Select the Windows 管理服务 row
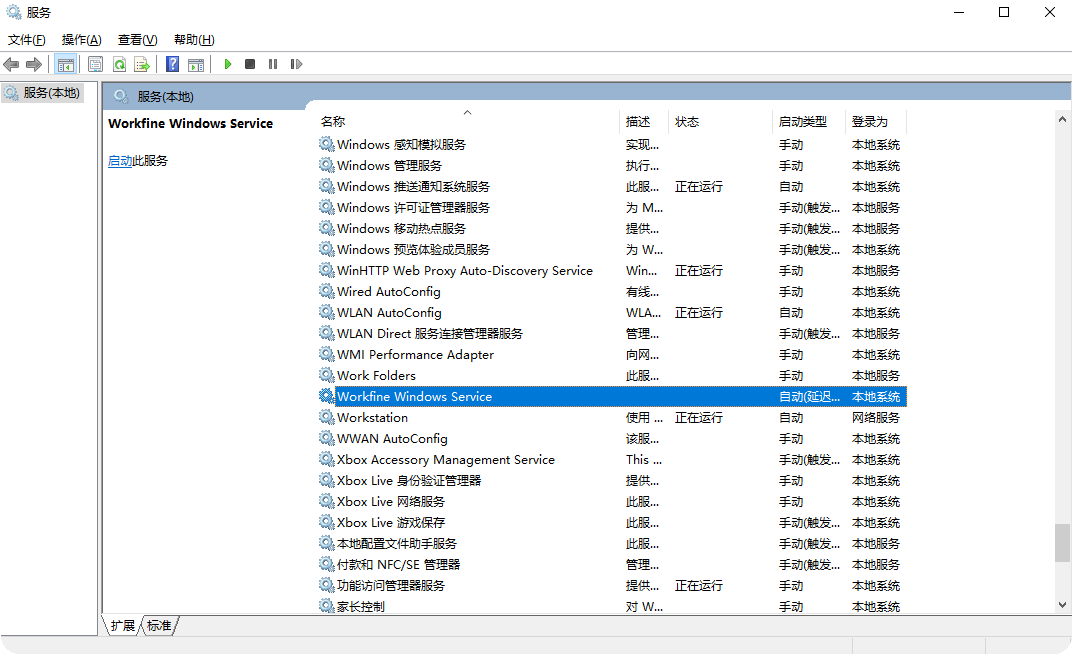Image resolution: width=1072 pixels, height=654 pixels. pyautogui.click(x=612, y=165)
